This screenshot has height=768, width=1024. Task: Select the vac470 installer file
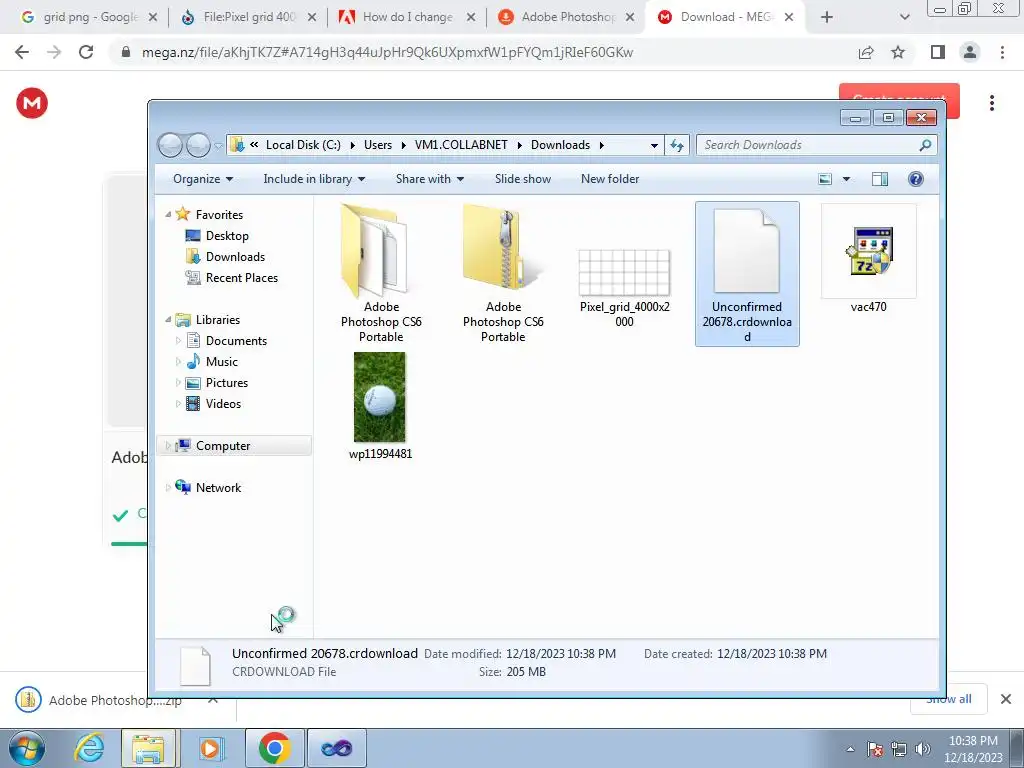869,259
